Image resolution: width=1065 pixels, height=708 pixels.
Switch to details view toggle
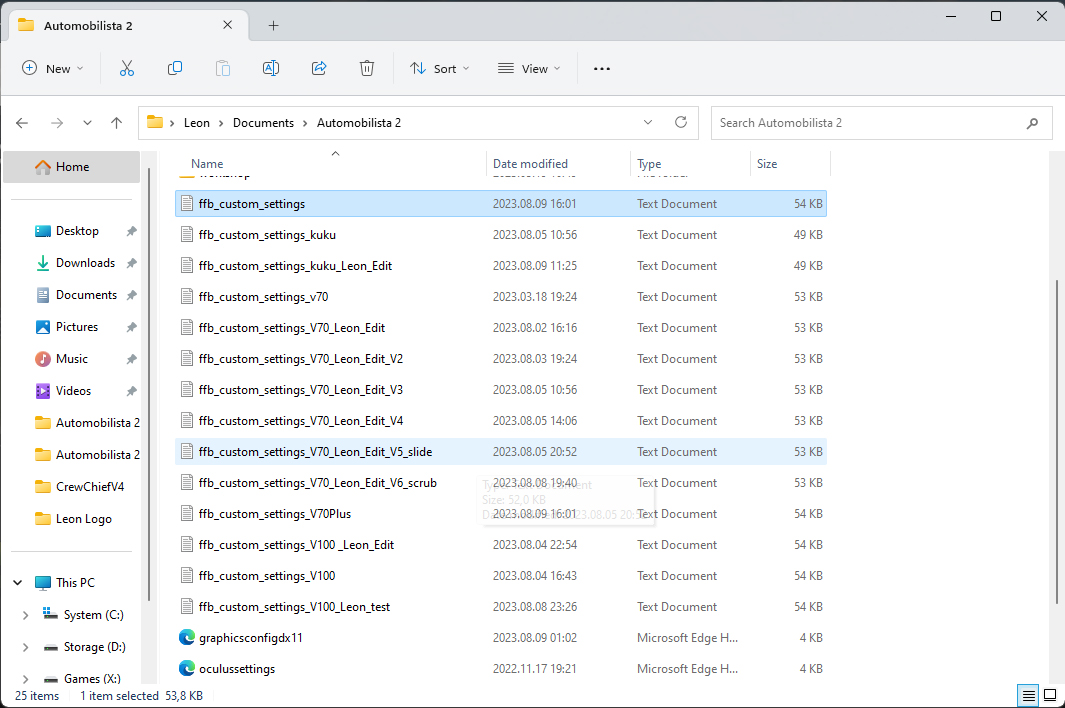click(1028, 695)
